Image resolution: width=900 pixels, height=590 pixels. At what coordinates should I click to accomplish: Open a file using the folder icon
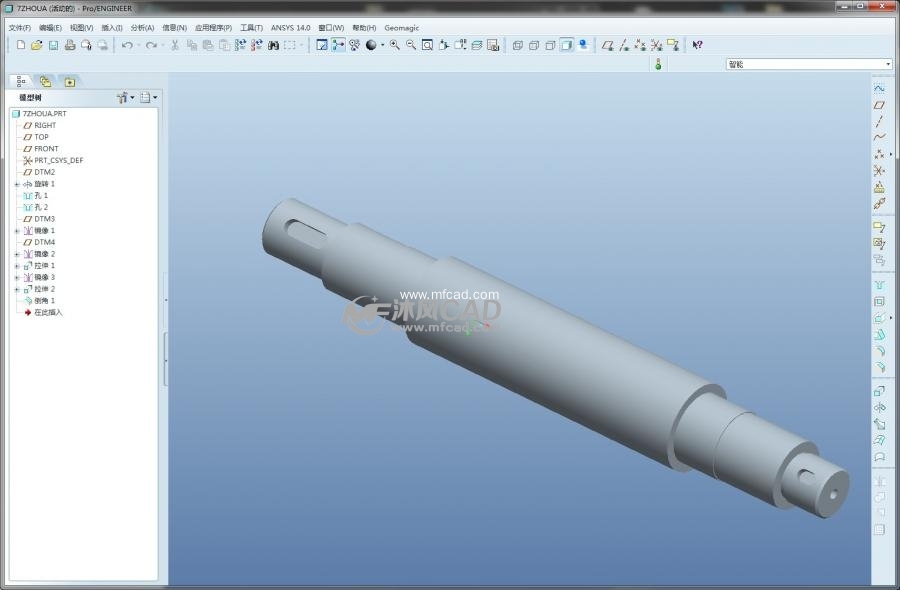pyautogui.click(x=37, y=45)
